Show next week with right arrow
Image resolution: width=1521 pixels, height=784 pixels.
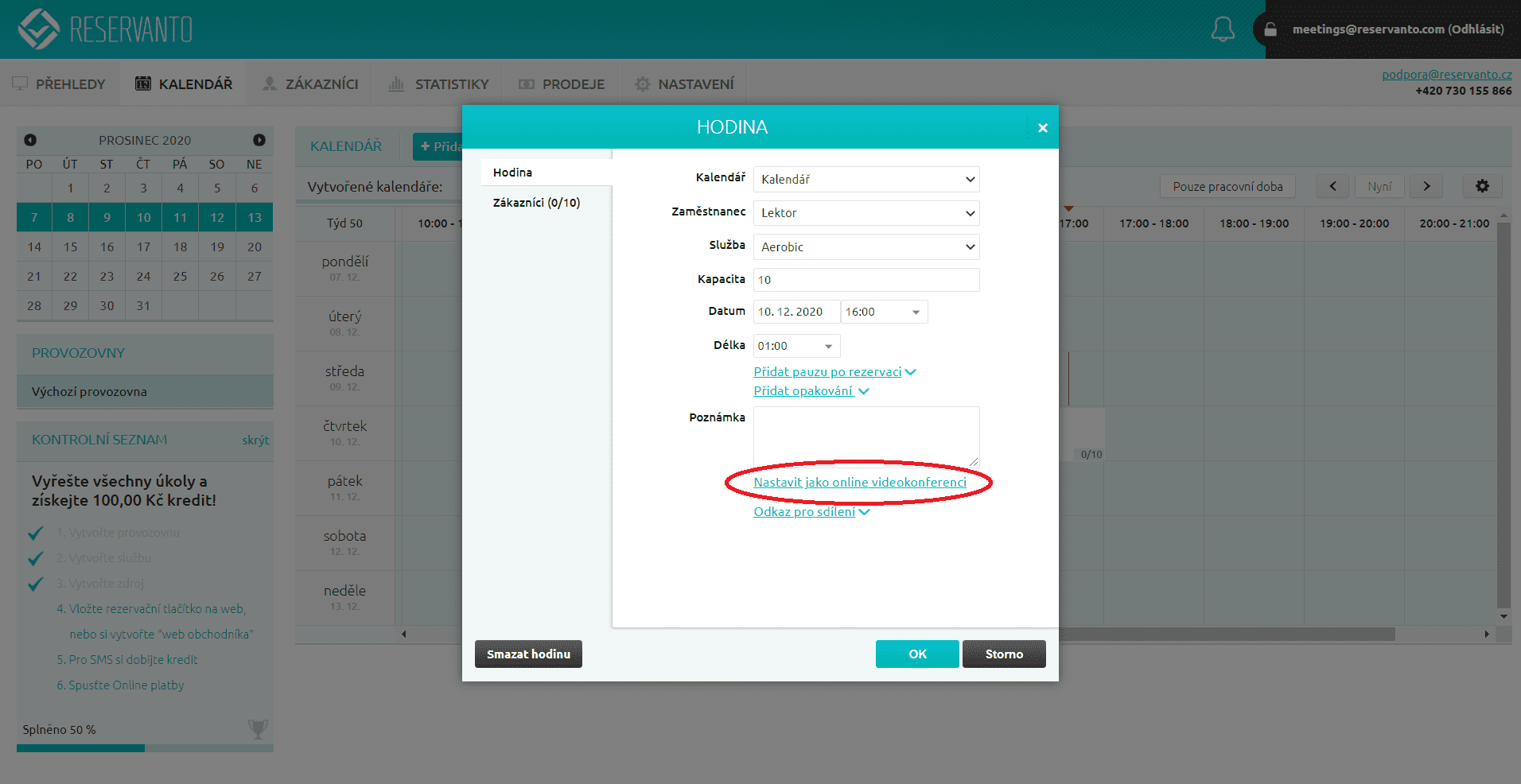(x=1426, y=186)
